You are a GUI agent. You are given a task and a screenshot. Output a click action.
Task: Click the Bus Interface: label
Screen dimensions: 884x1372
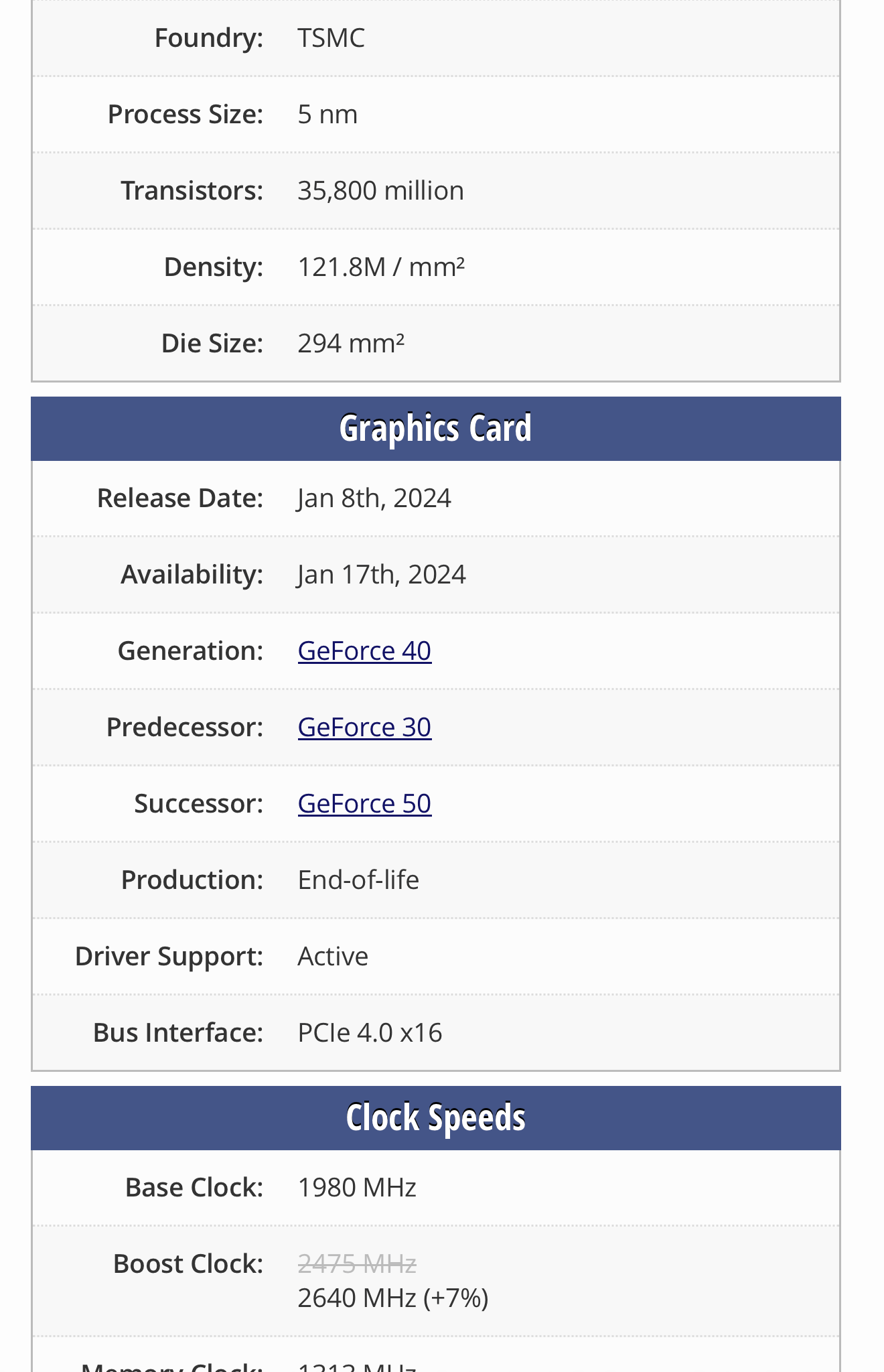tap(177, 1032)
